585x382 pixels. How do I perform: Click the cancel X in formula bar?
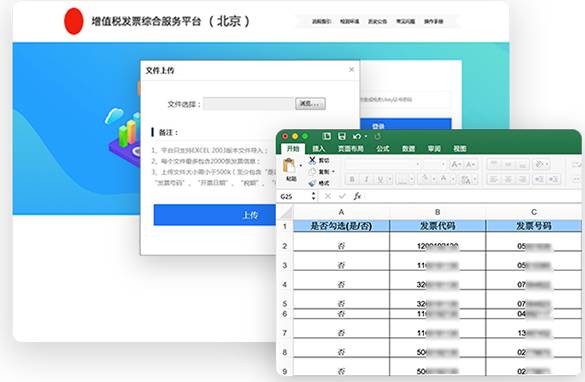click(328, 196)
